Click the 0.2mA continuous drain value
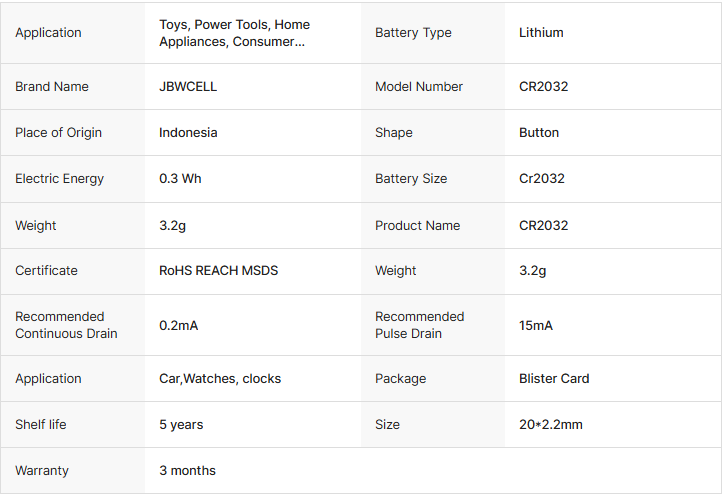This screenshot has width=727, height=502. point(179,325)
